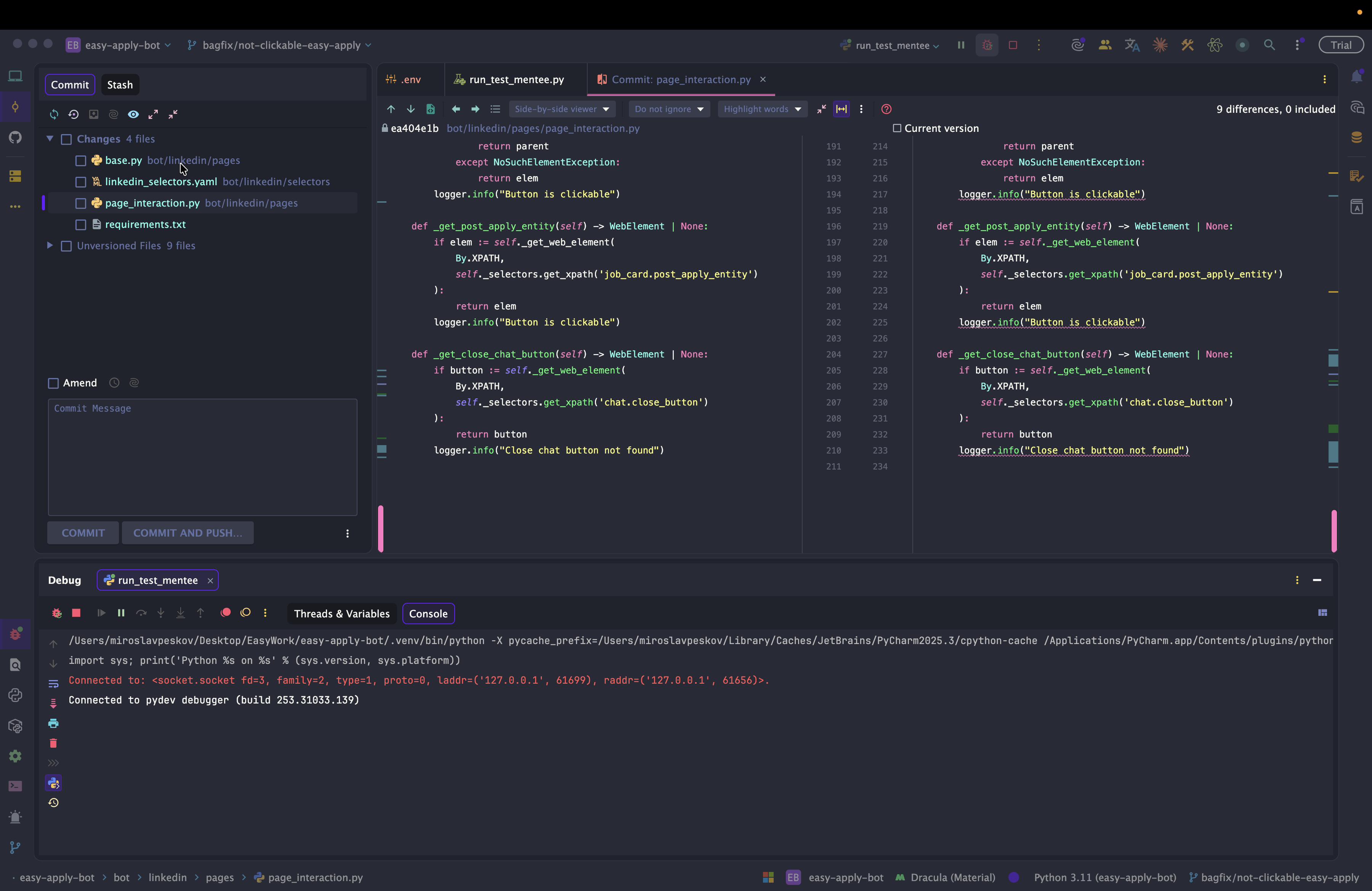This screenshot has width=1372, height=891.
Task: Click View Breakpoints red circle icon
Action: pyautogui.click(x=225, y=613)
